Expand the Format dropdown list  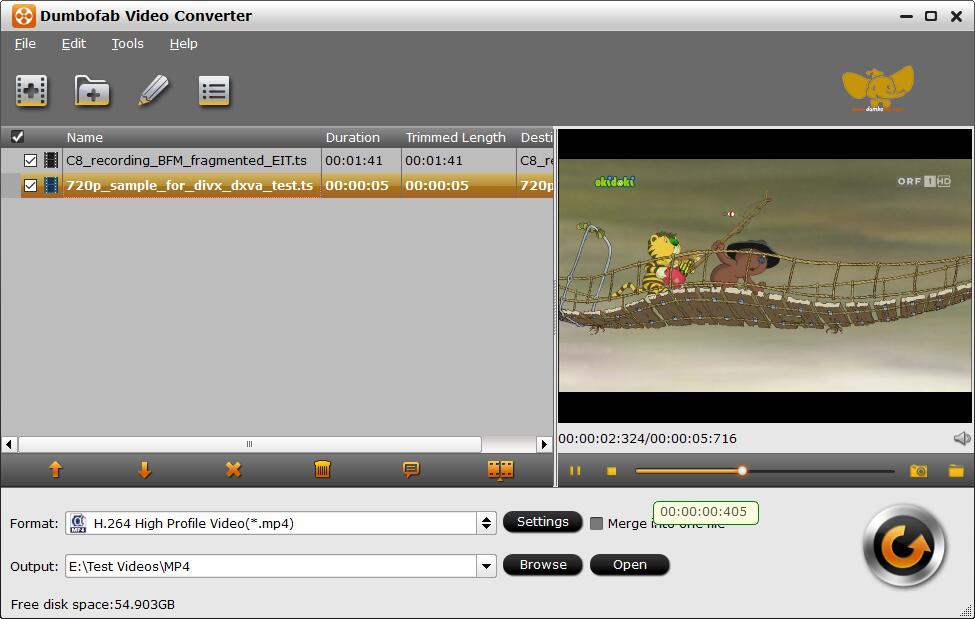[486, 523]
